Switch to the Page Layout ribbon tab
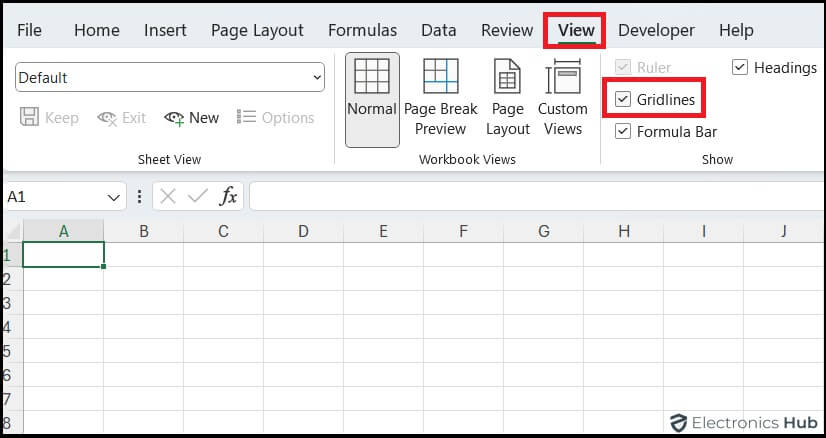 (257, 30)
